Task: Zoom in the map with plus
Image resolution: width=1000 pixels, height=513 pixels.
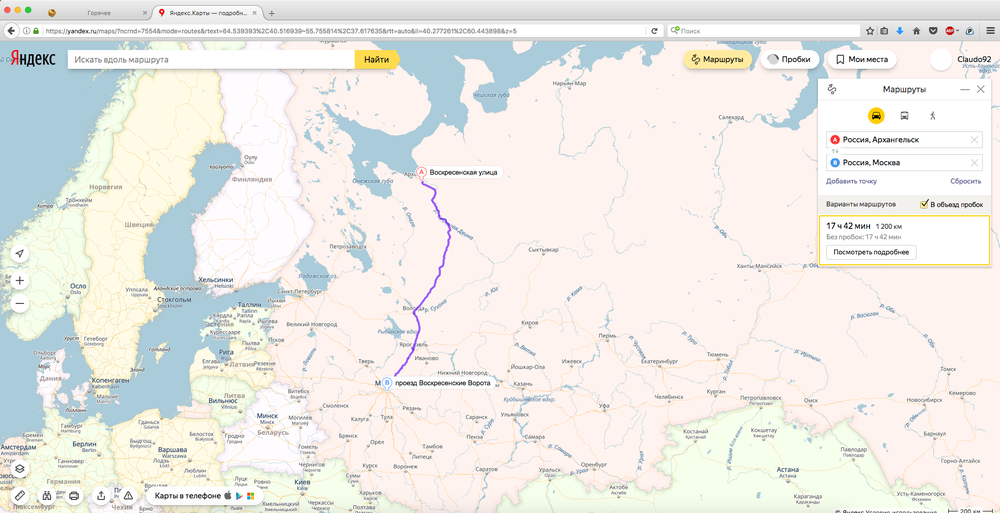Action: [x=20, y=281]
